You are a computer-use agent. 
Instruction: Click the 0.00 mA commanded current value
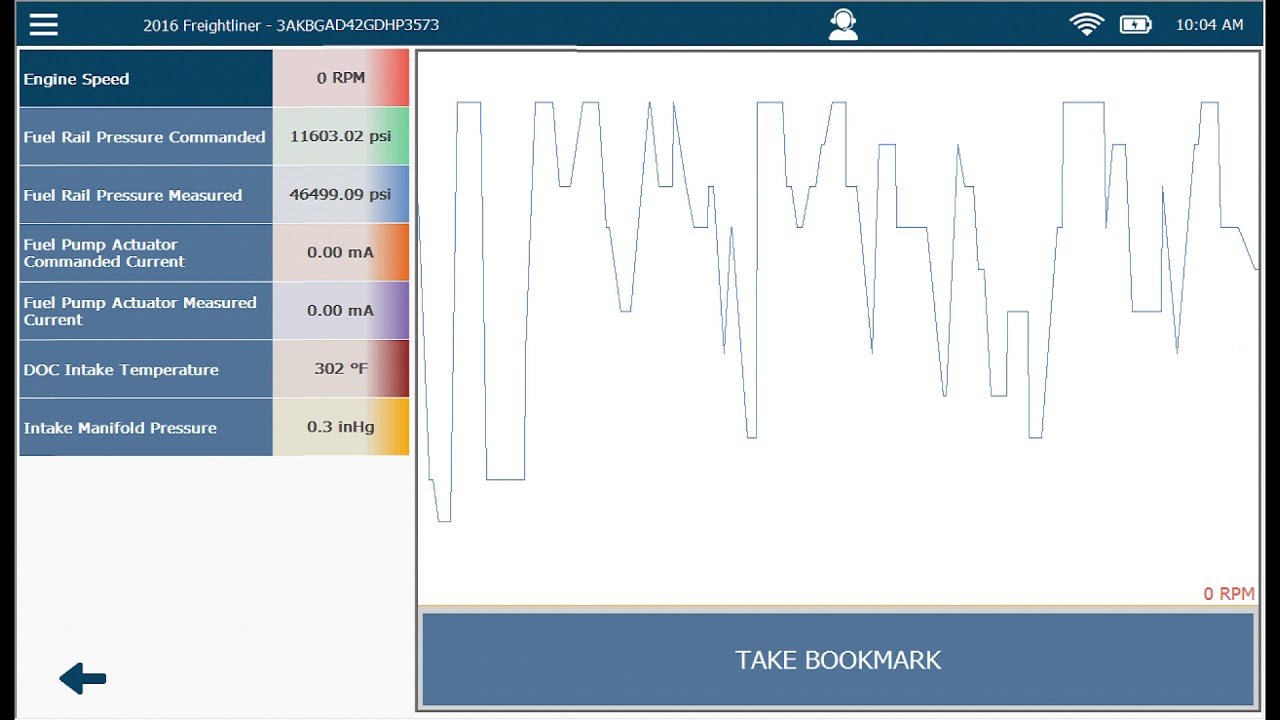tap(341, 253)
